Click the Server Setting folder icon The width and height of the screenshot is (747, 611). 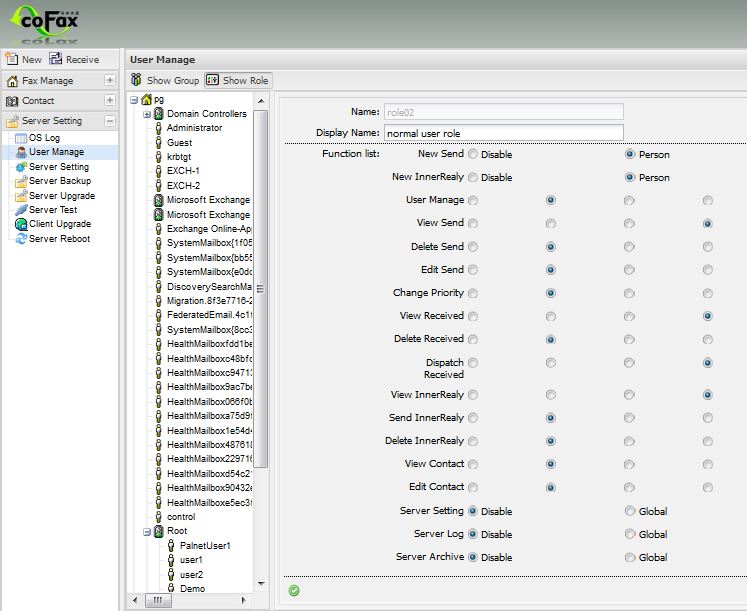click(x=12, y=121)
